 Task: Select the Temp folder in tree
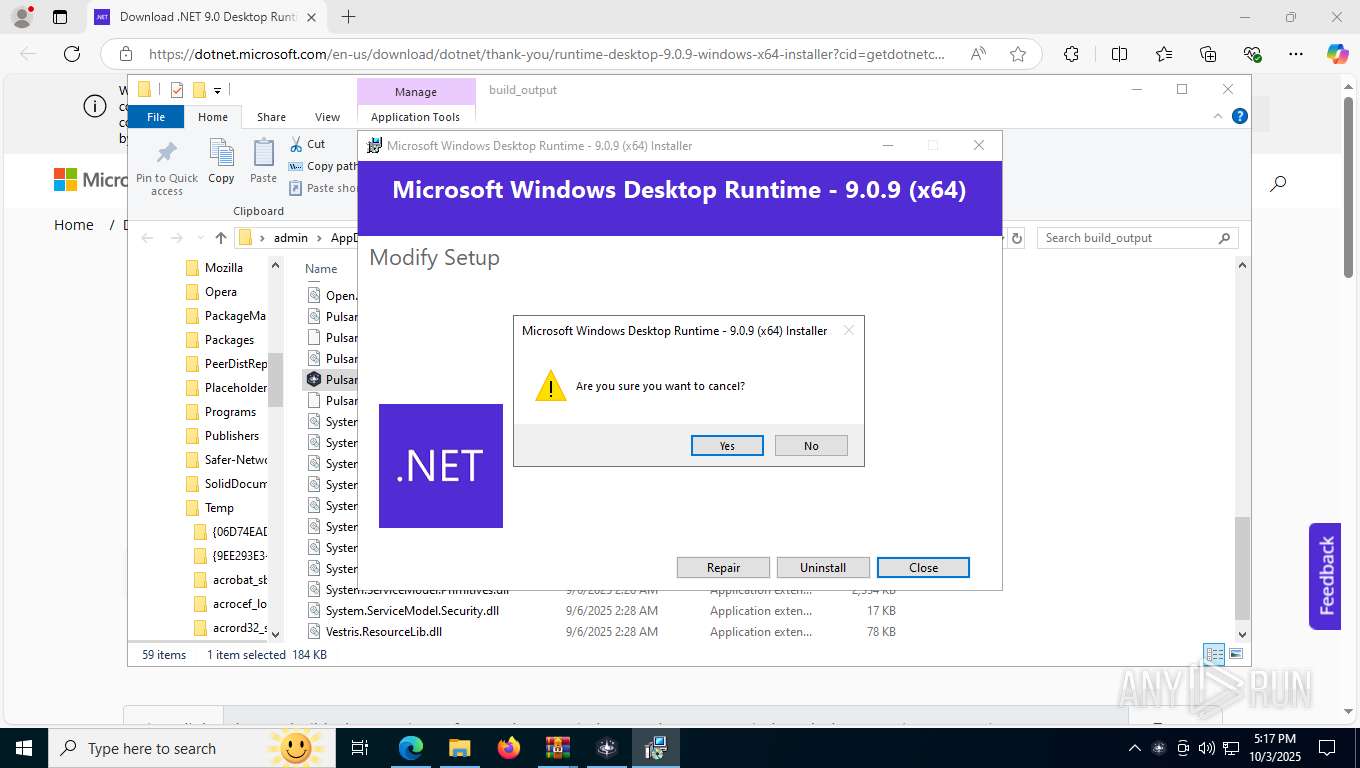click(219, 508)
